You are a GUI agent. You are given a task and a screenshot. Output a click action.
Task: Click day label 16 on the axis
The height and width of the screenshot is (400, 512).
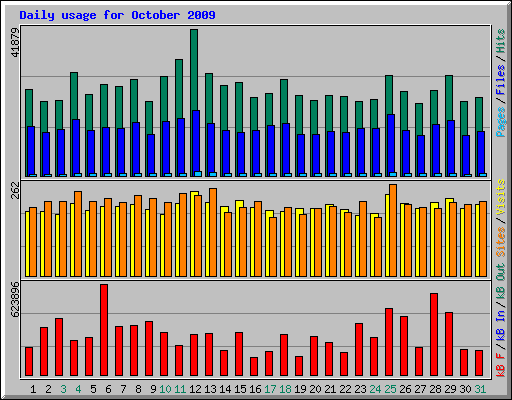[255, 389]
